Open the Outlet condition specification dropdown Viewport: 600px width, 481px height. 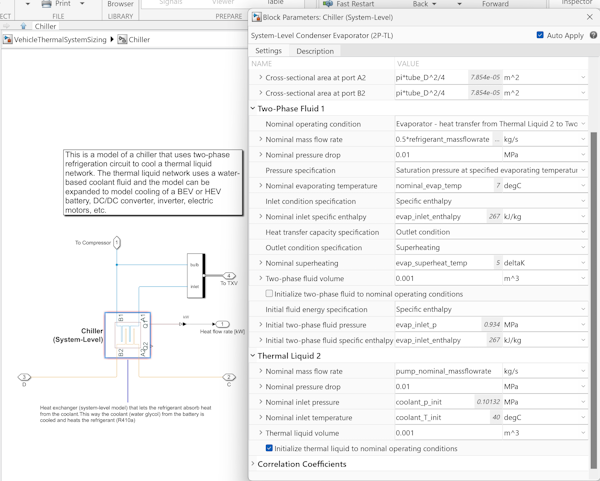coord(491,247)
